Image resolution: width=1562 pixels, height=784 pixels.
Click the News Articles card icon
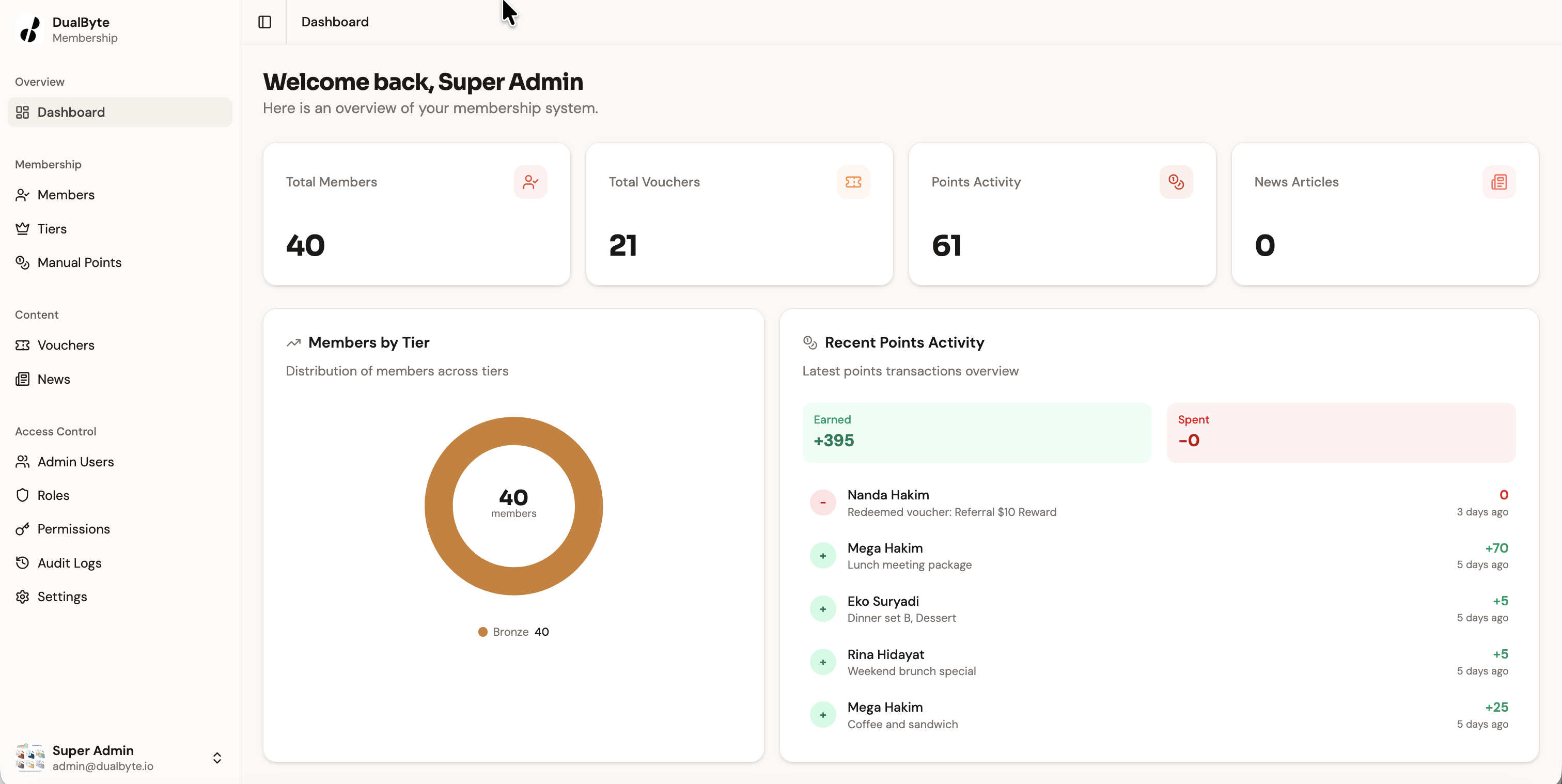[x=1498, y=182]
